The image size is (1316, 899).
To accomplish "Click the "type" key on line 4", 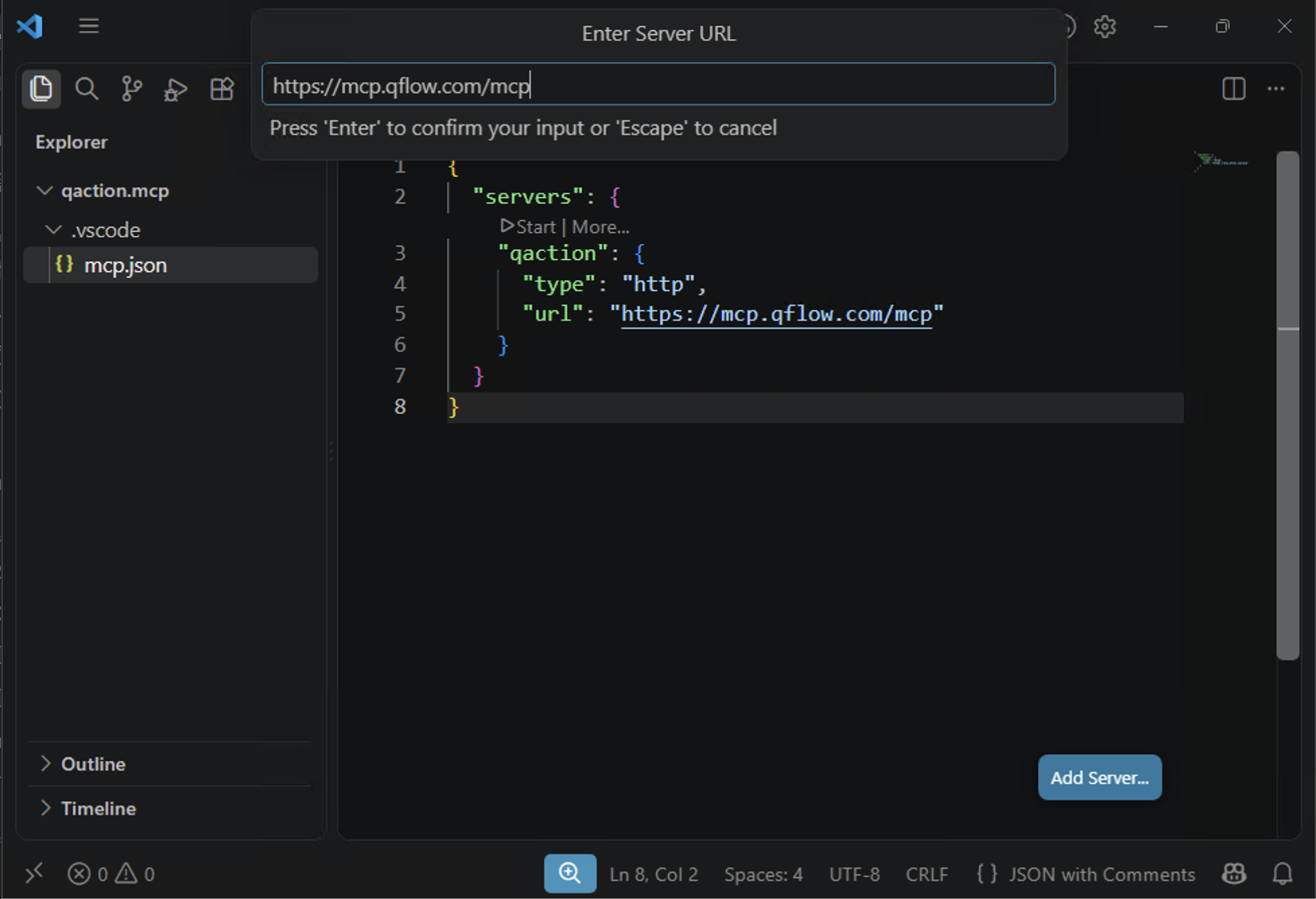I will pos(559,284).
